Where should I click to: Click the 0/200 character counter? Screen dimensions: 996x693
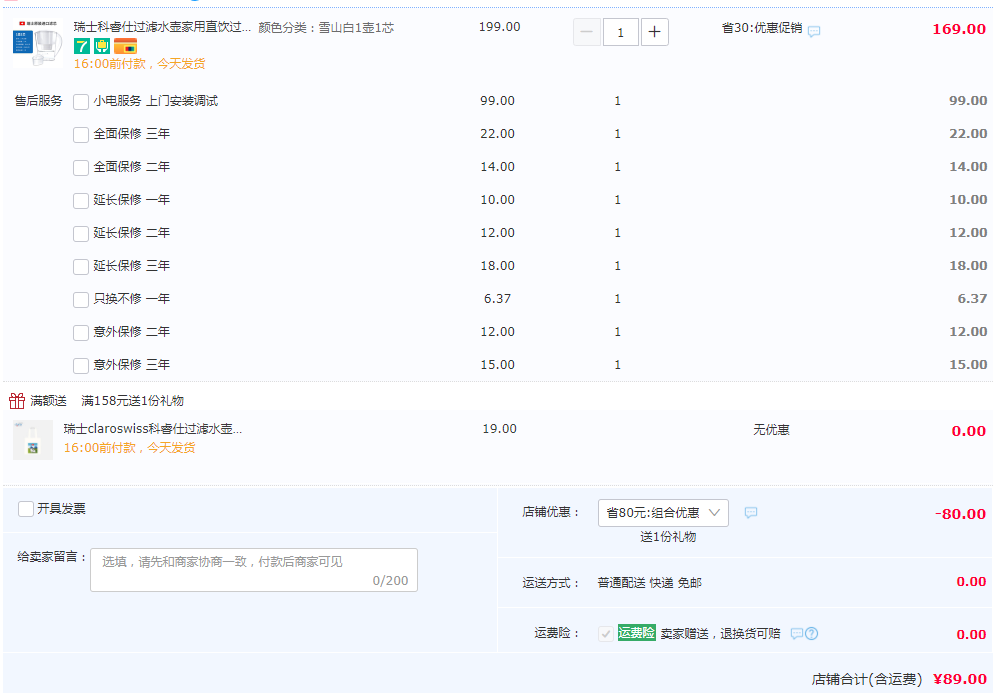pyautogui.click(x=391, y=581)
